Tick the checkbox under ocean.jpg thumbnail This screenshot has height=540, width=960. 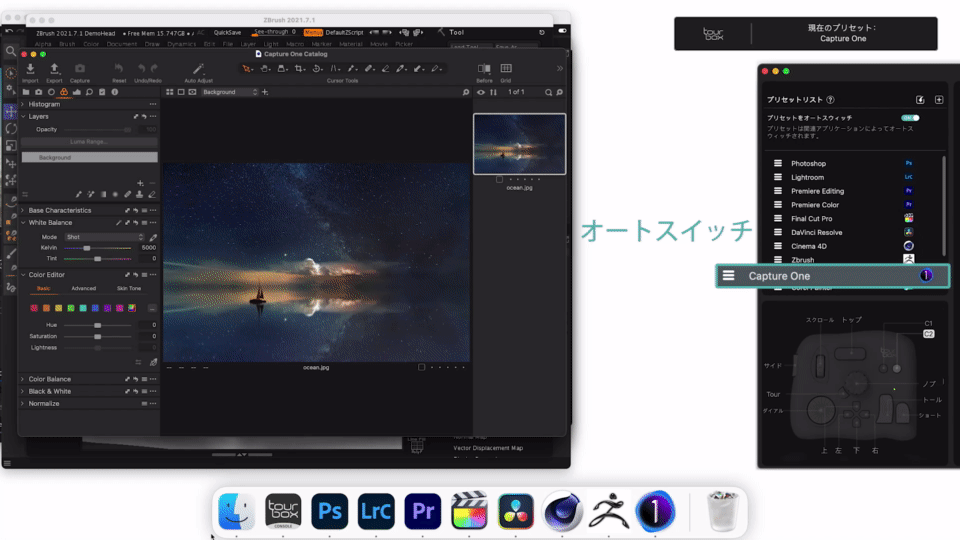499,179
